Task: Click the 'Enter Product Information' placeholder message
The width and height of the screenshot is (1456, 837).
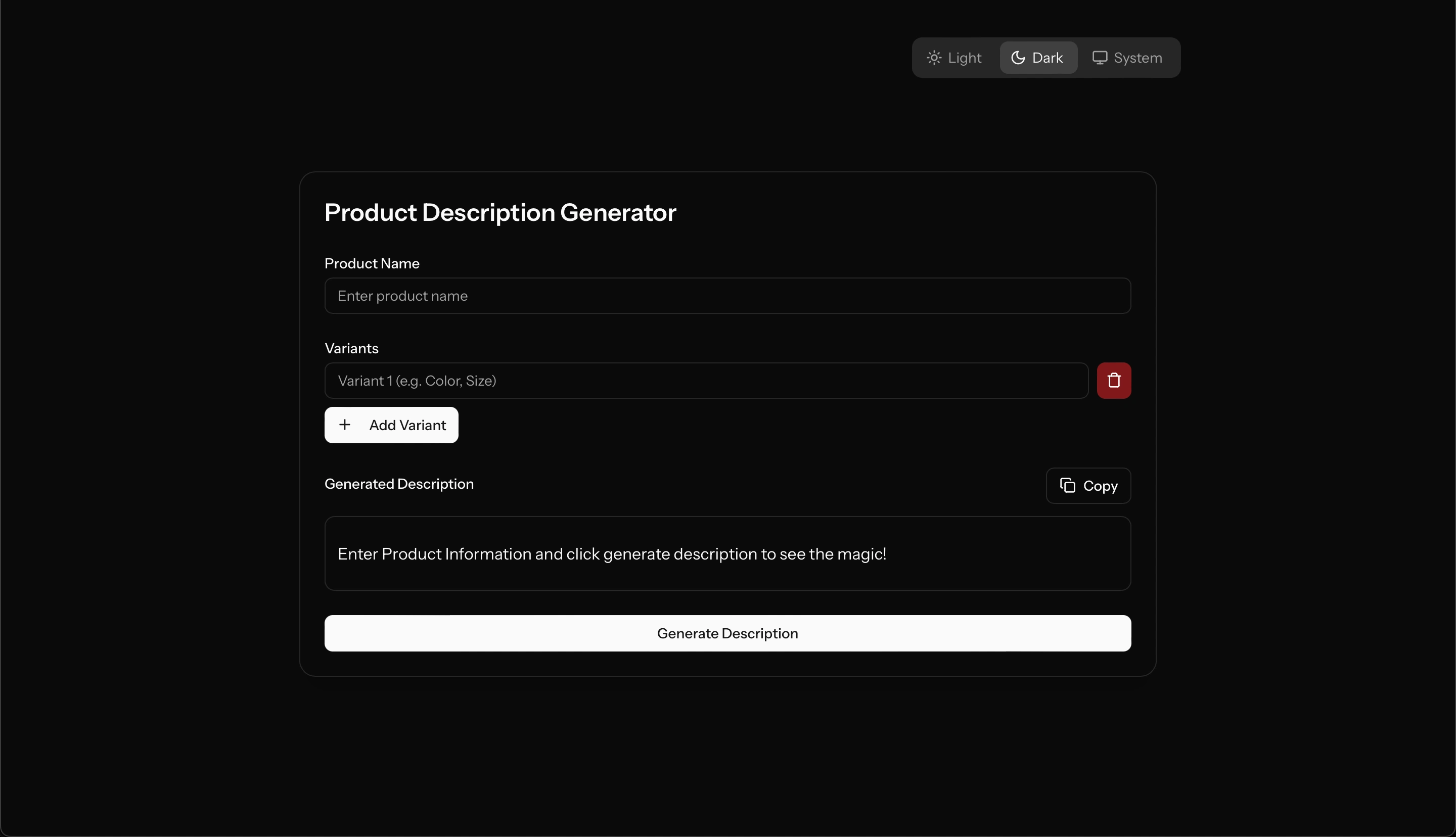Action: coord(612,554)
